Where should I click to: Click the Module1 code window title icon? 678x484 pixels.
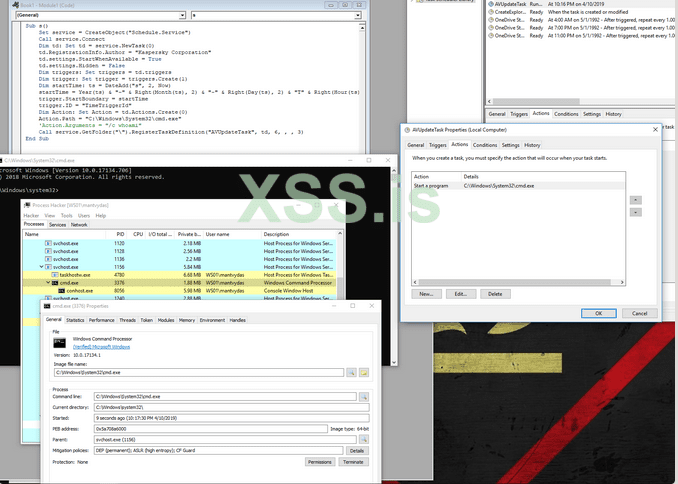pyautogui.click(x=15, y=5)
